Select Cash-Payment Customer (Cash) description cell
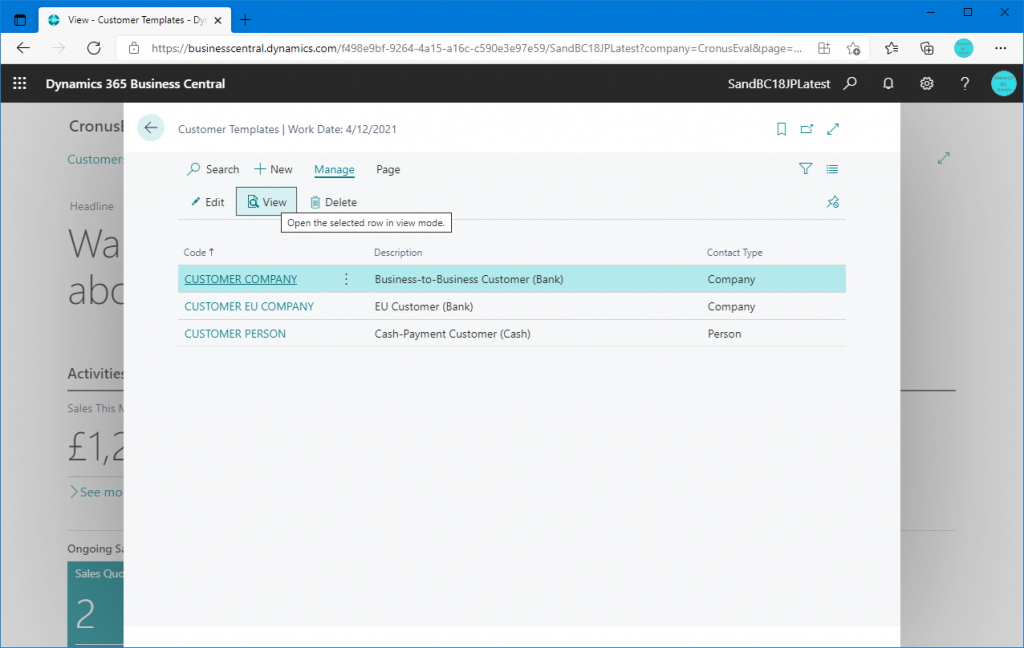 coord(453,334)
